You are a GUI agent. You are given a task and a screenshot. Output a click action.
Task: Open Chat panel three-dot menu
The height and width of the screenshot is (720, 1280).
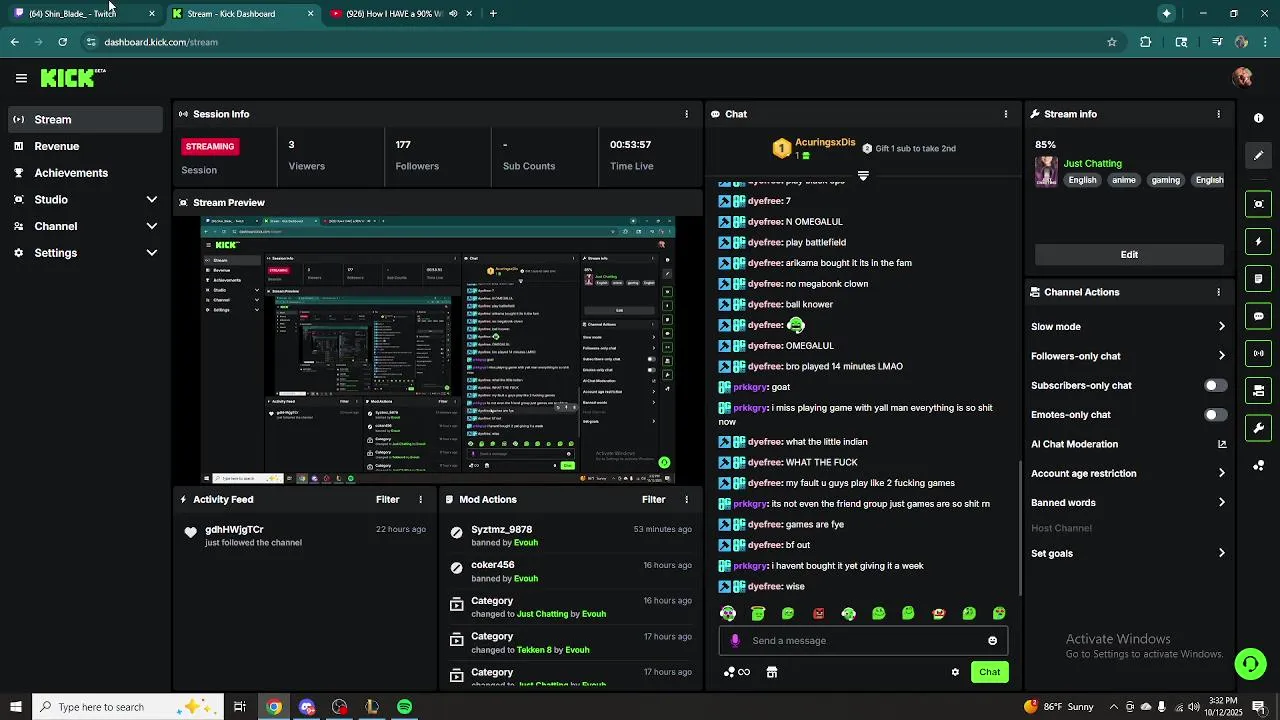point(1005,114)
